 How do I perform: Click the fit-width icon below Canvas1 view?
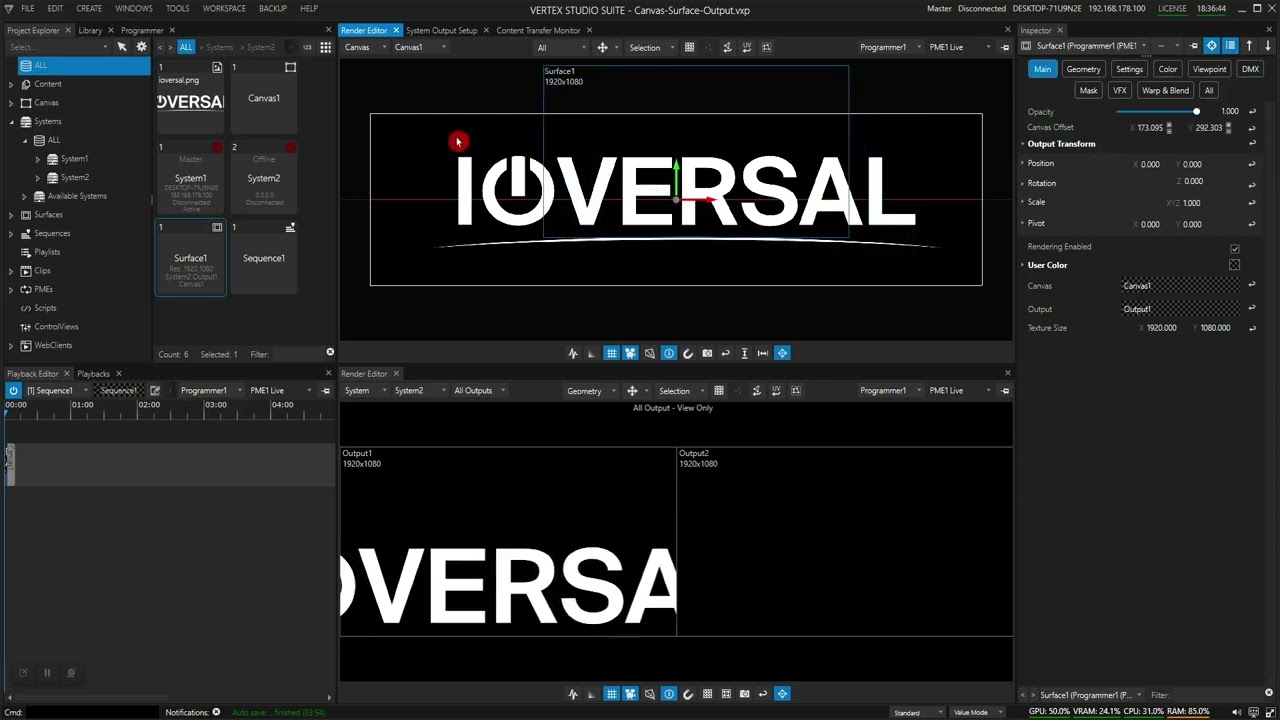(x=763, y=353)
